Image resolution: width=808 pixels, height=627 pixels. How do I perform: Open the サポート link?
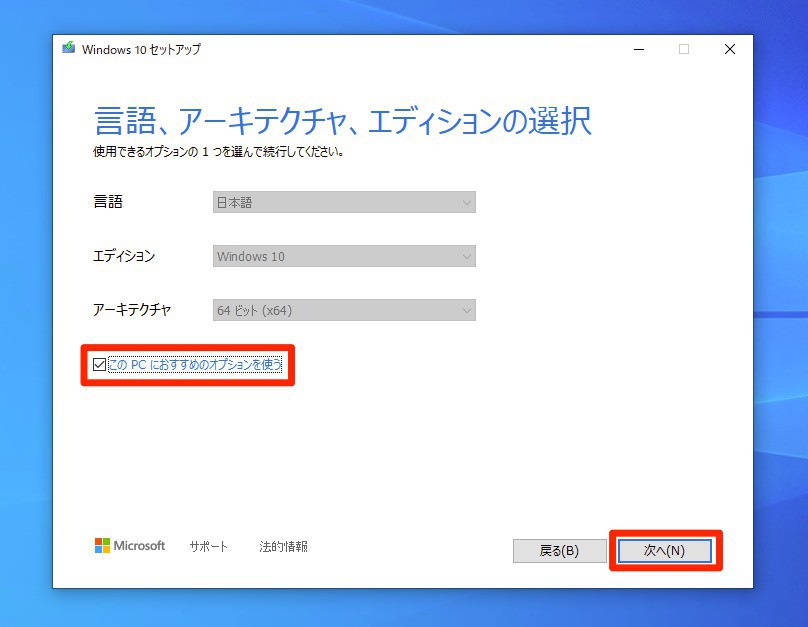pyautogui.click(x=209, y=546)
